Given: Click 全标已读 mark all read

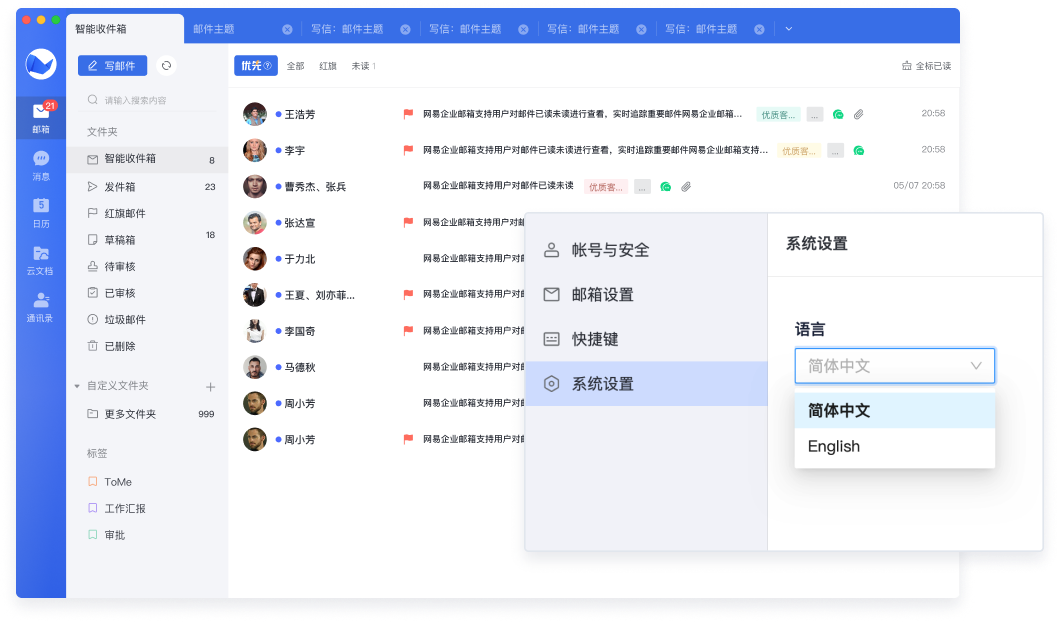Looking at the screenshot, I should click(927, 66).
